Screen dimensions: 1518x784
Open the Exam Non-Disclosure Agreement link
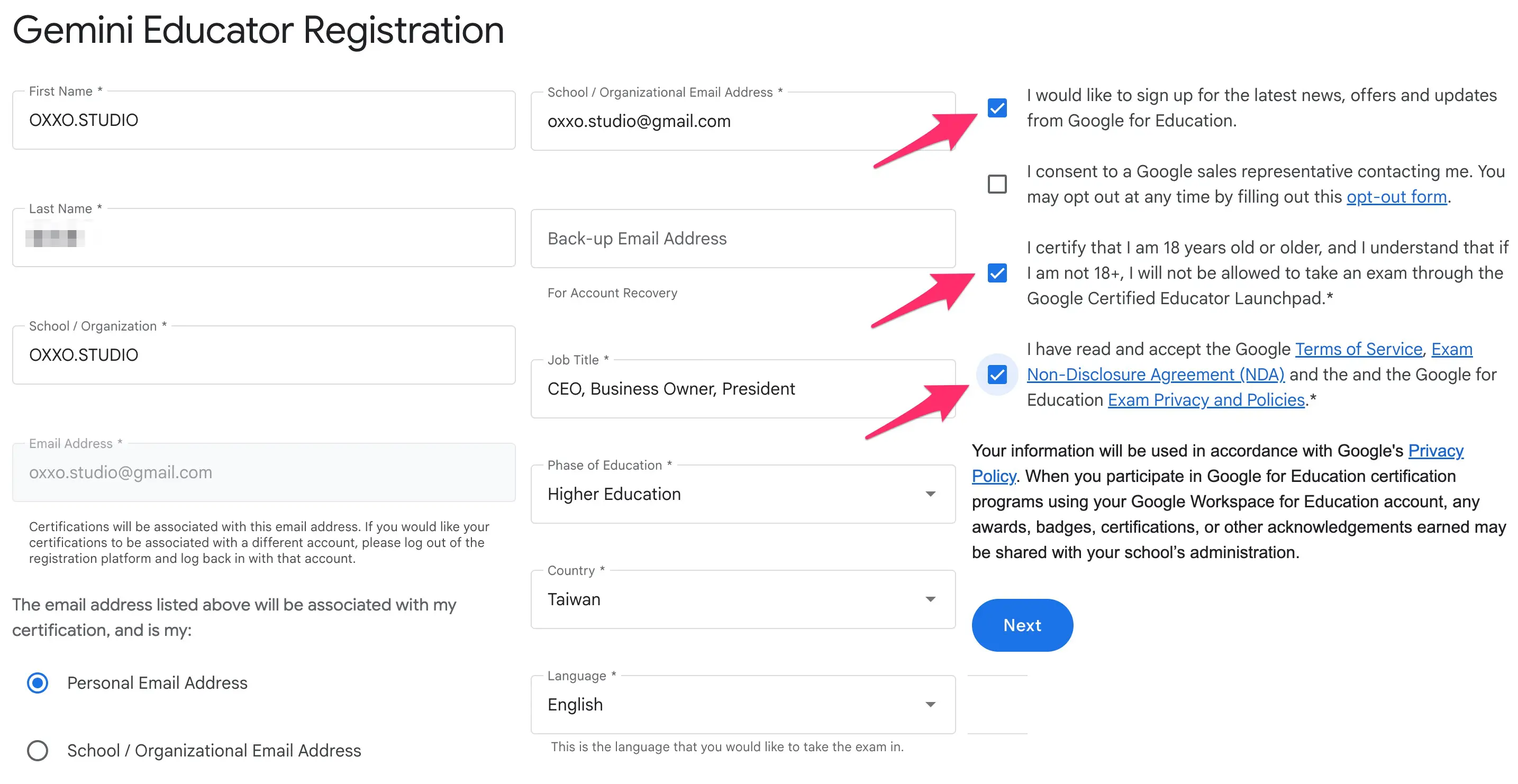tap(1156, 374)
